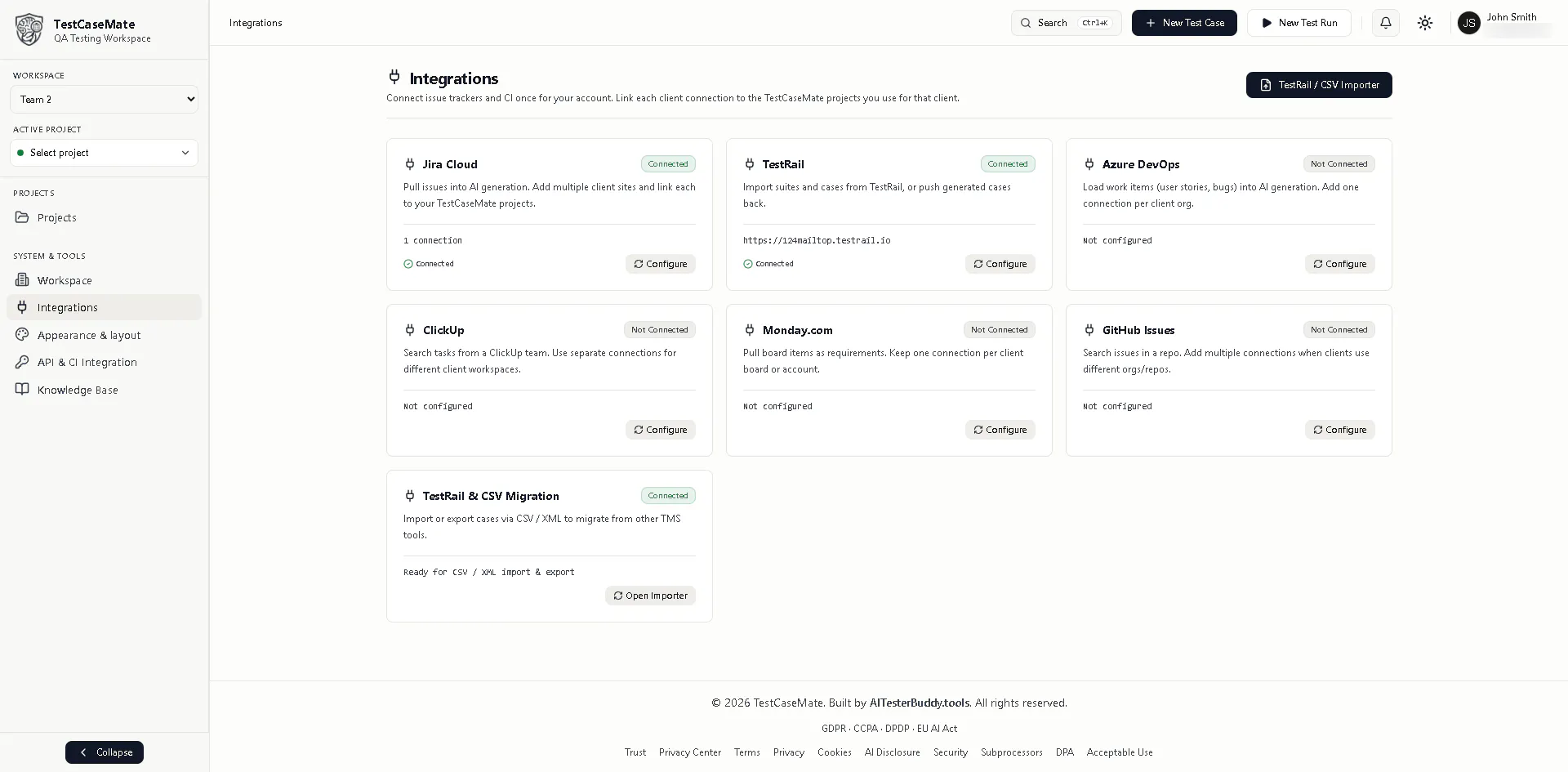Screen dimensions: 1568x772
Task: Select Integrations in the sidebar
Action: pyautogui.click(x=104, y=307)
